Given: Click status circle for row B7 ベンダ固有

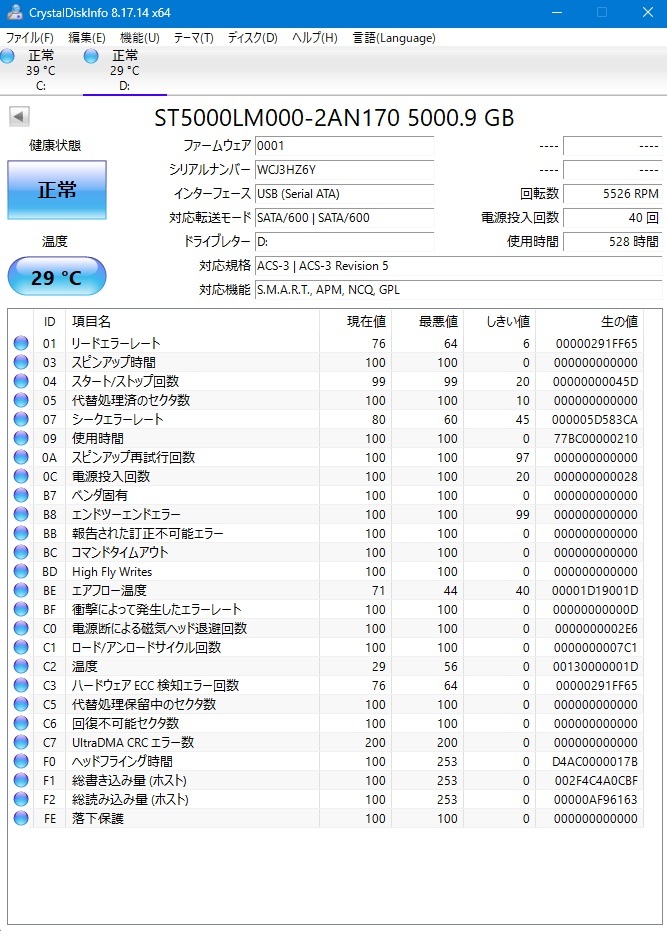Looking at the screenshot, I should (21, 495).
